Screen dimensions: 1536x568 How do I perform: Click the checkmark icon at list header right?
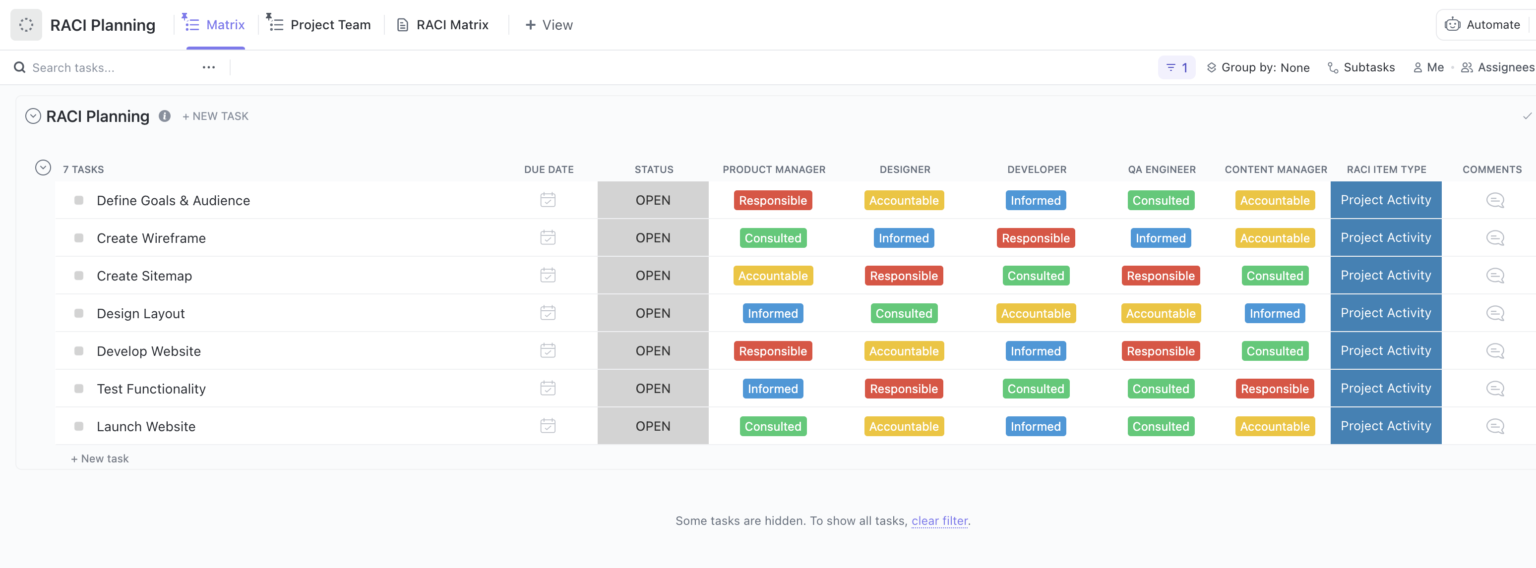point(1526,116)
